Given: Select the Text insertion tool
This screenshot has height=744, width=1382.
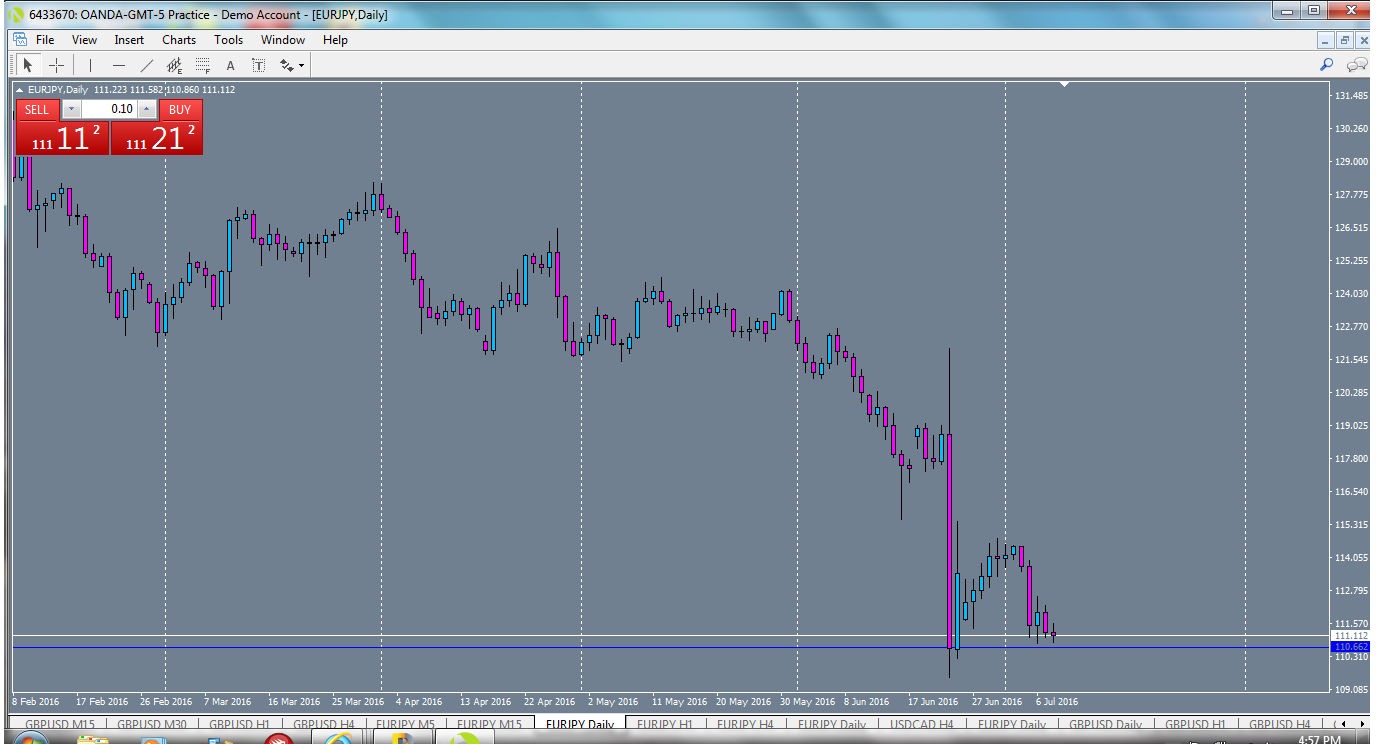Looking at the screenshot, I should click(229, 65).
